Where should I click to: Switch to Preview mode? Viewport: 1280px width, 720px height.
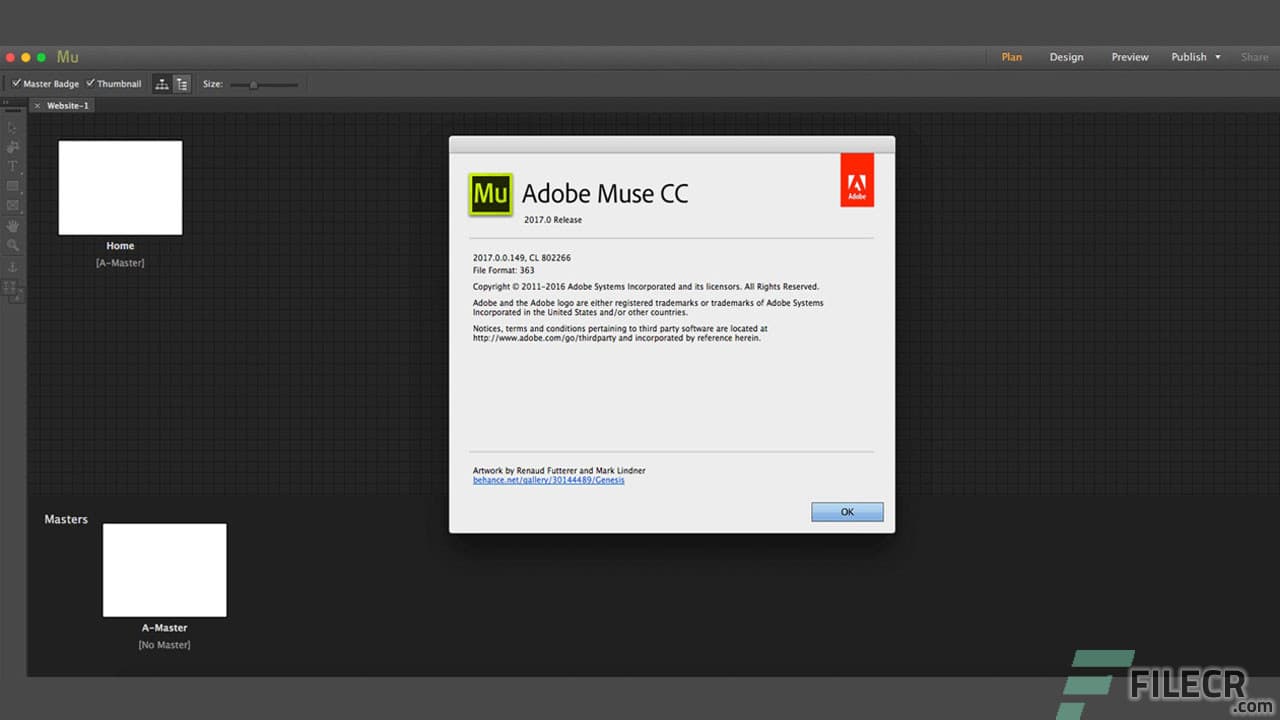(x=1129, y=57)
